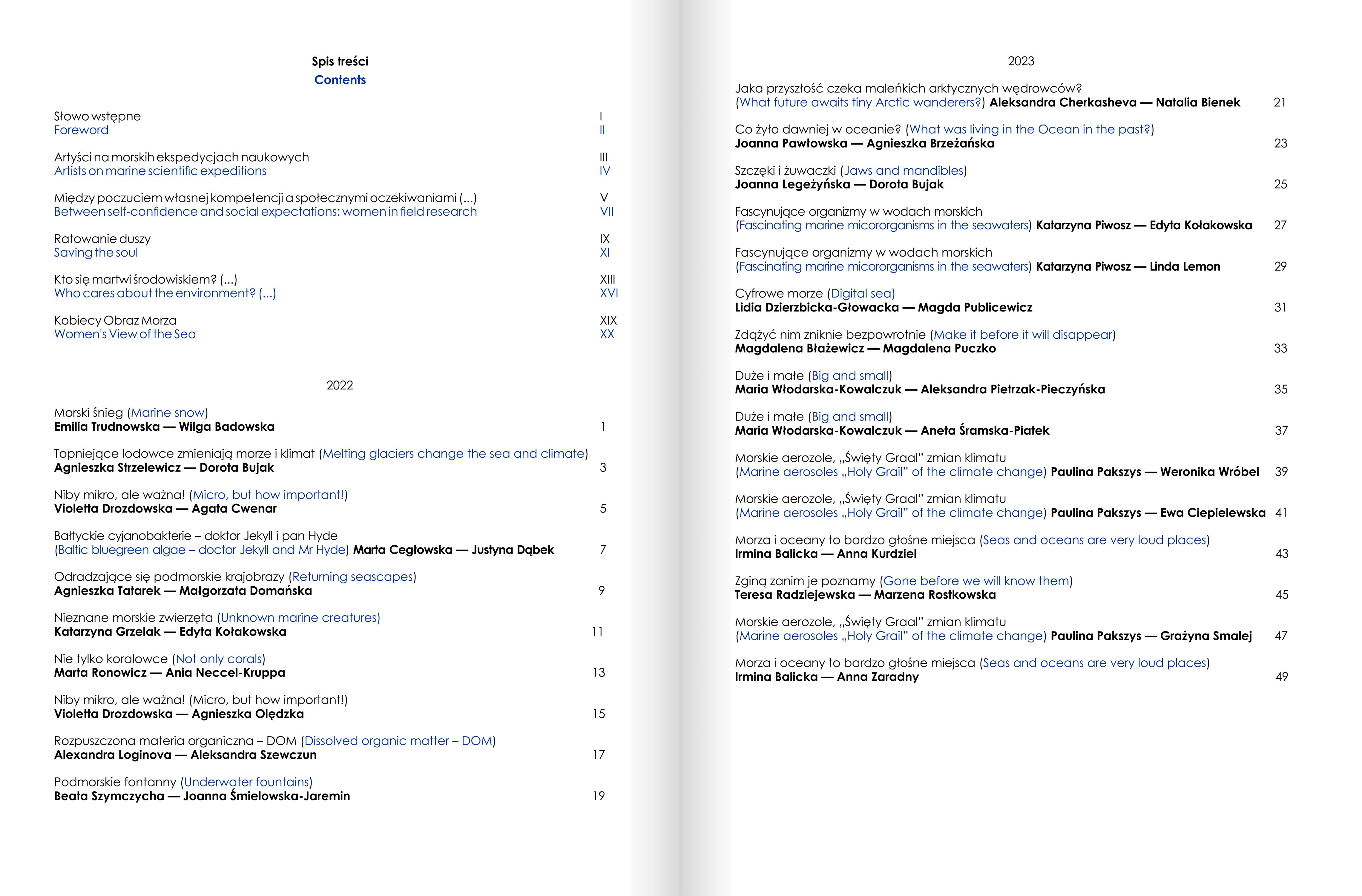Viewport: 1362px width, 896px height.
Task: Open 'Underwater fountains' entry
Action: coord(247,782)
